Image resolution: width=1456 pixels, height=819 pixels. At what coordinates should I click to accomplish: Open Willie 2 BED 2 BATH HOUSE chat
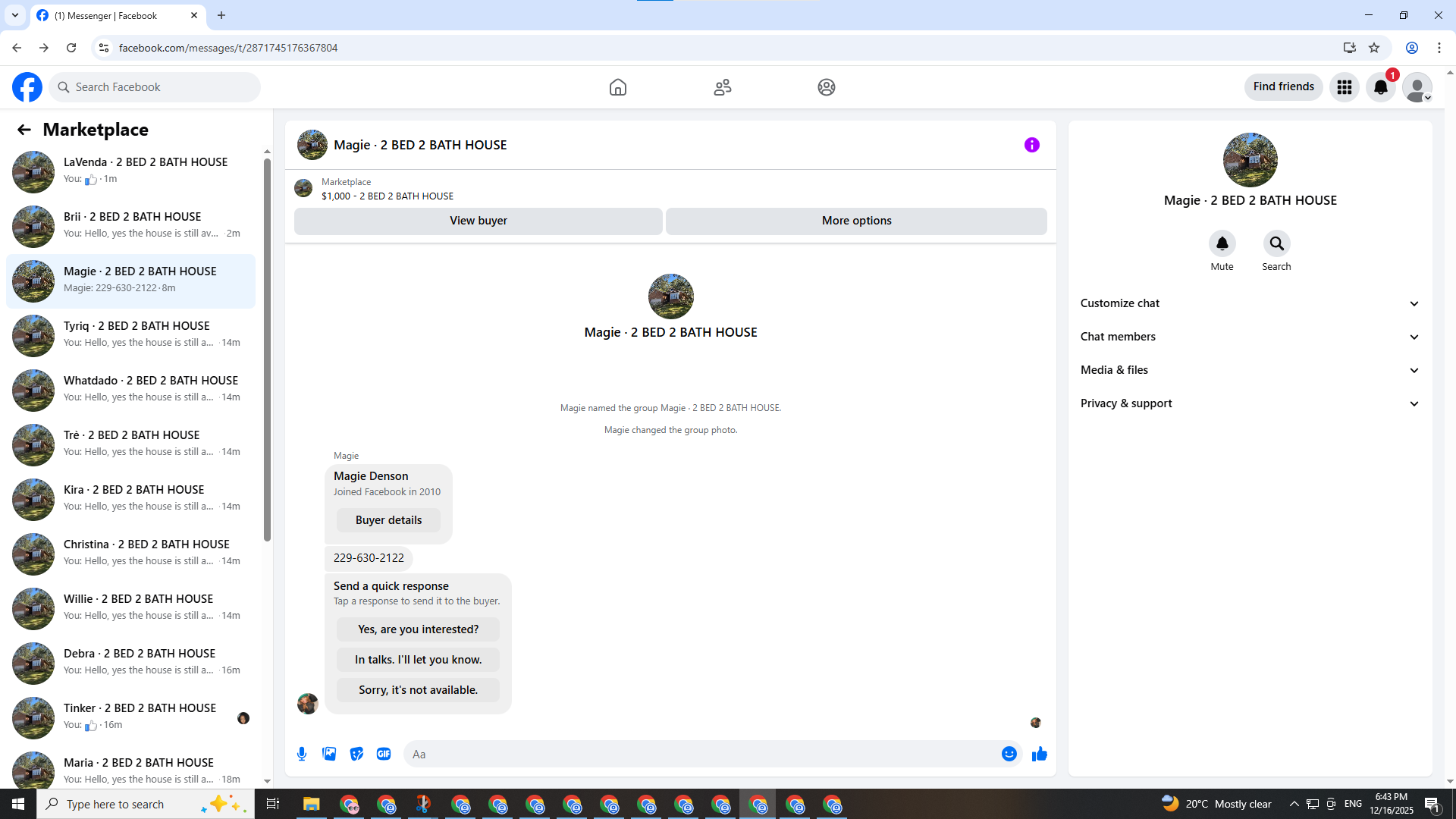click(x=130, y=608)
